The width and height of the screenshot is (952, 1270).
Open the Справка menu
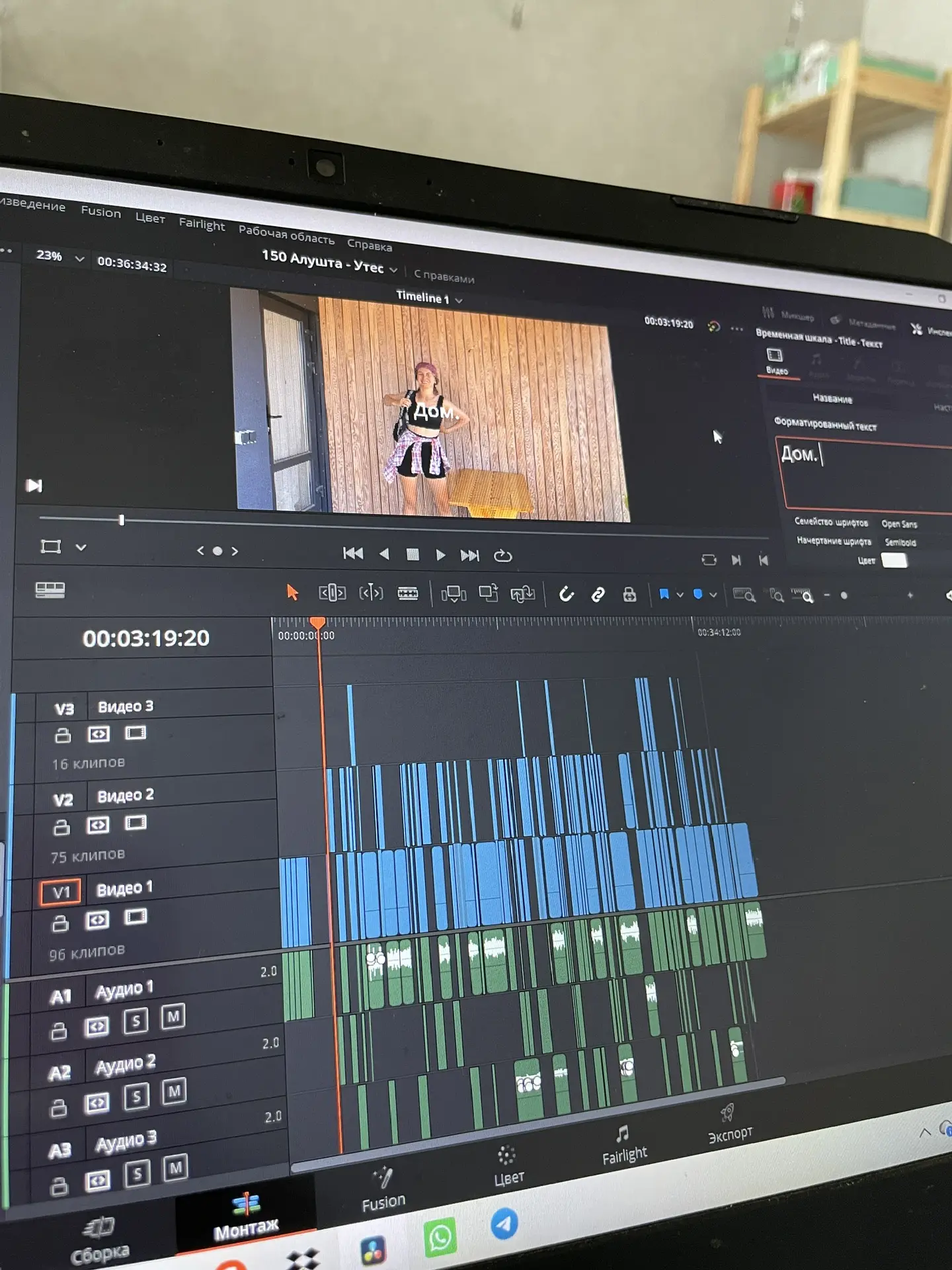pos(370,245)
